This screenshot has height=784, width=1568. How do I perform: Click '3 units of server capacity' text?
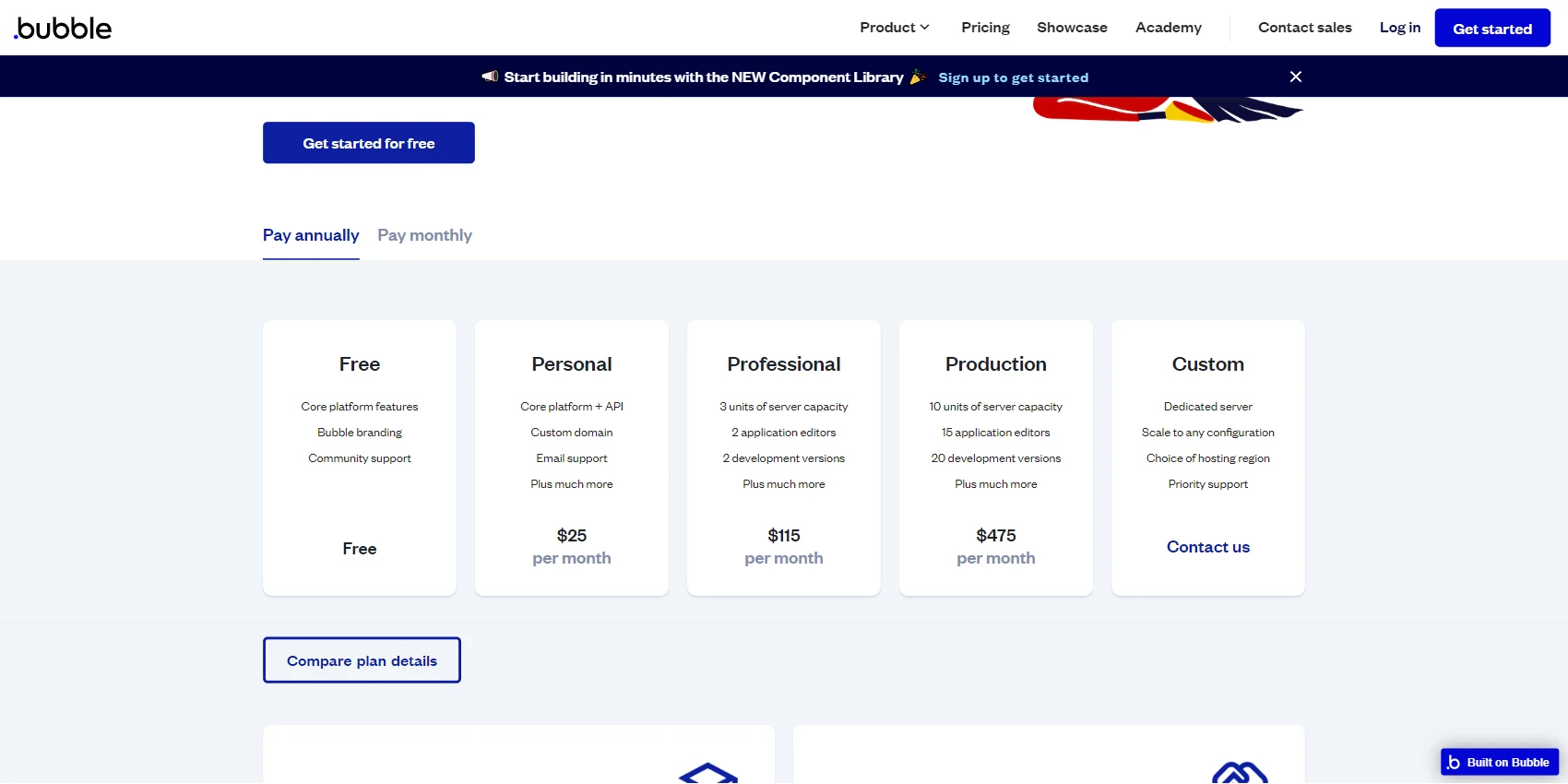(784, 407)
